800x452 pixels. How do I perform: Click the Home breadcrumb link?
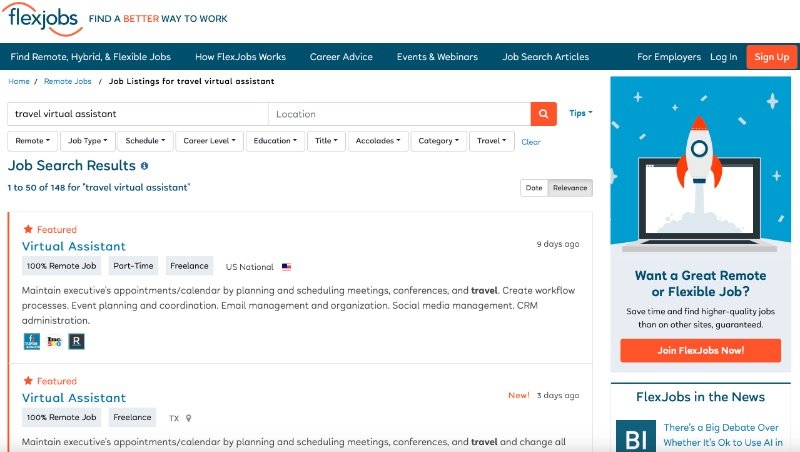(x=19, y=81)
